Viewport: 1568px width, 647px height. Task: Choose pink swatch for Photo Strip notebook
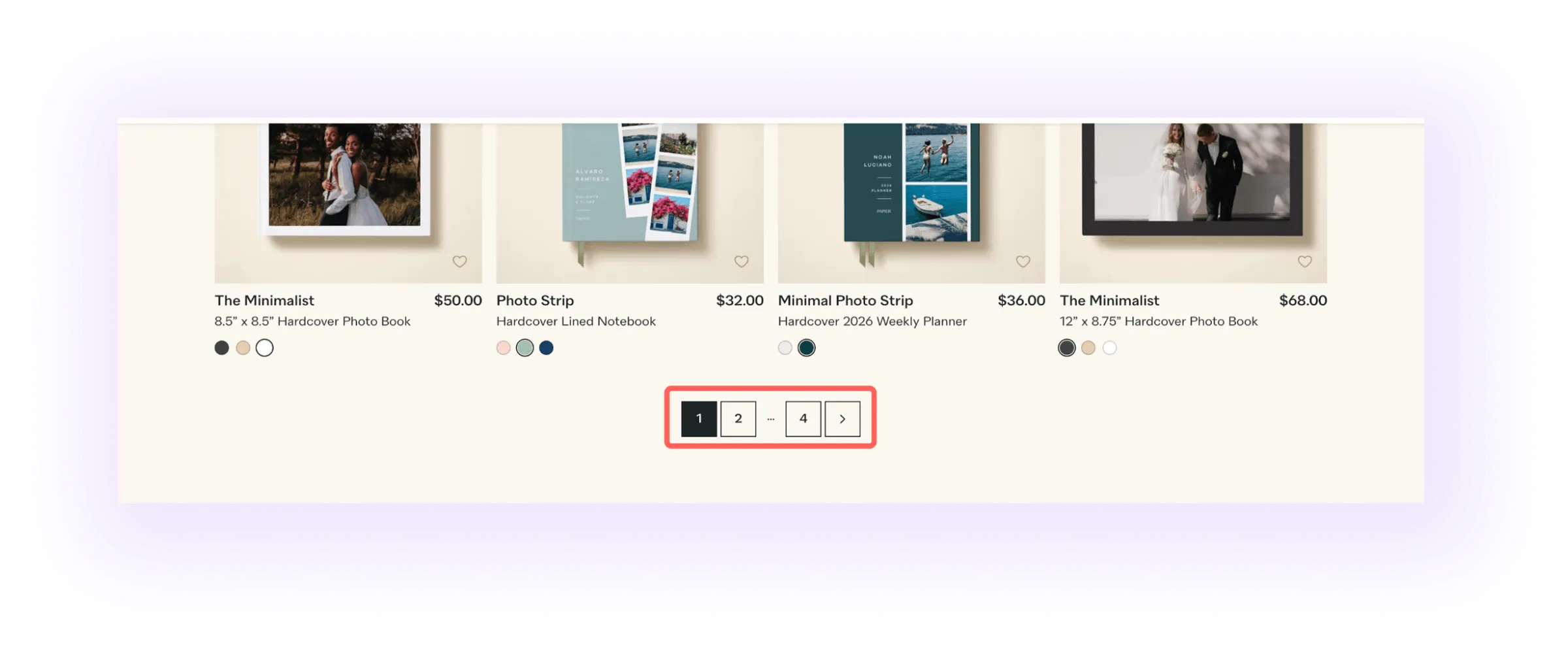504,348
